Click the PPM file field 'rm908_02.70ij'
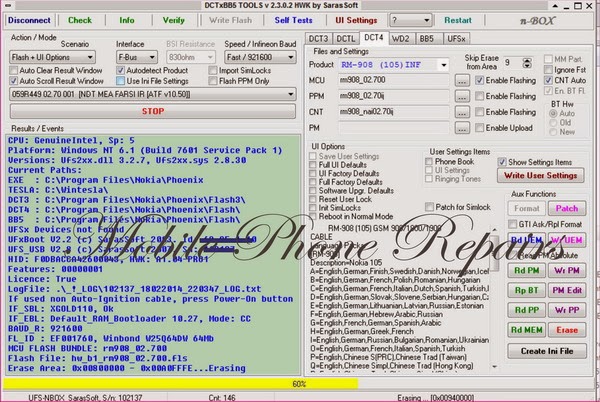The width and height of the screenshot is (600, 402). [393, 96]
